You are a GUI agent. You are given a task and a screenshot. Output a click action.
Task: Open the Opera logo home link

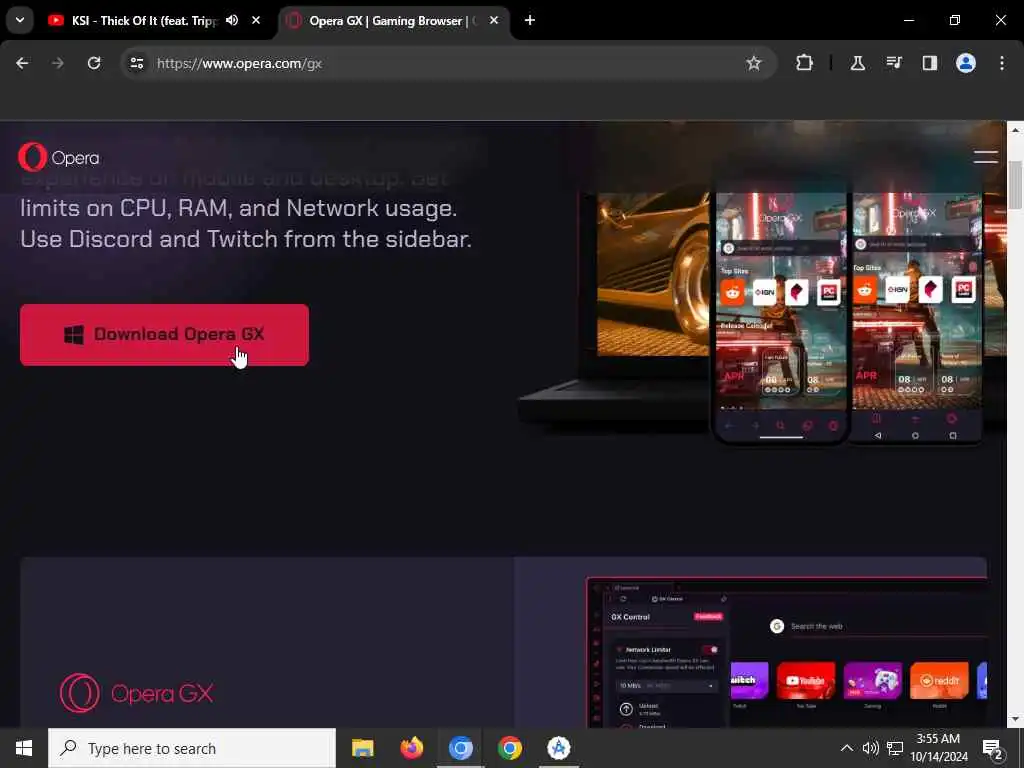click(59, 157)
